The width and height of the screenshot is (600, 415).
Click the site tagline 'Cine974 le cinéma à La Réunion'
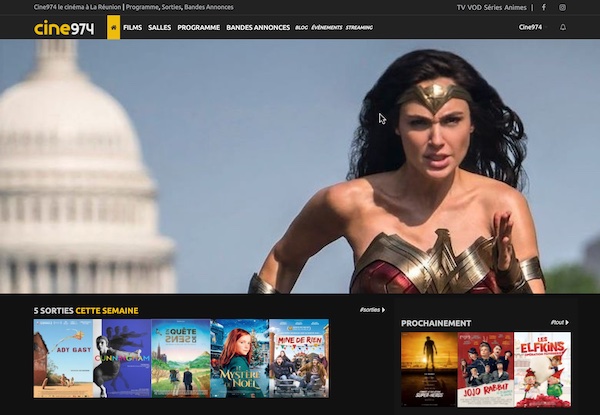click(77, 7)
